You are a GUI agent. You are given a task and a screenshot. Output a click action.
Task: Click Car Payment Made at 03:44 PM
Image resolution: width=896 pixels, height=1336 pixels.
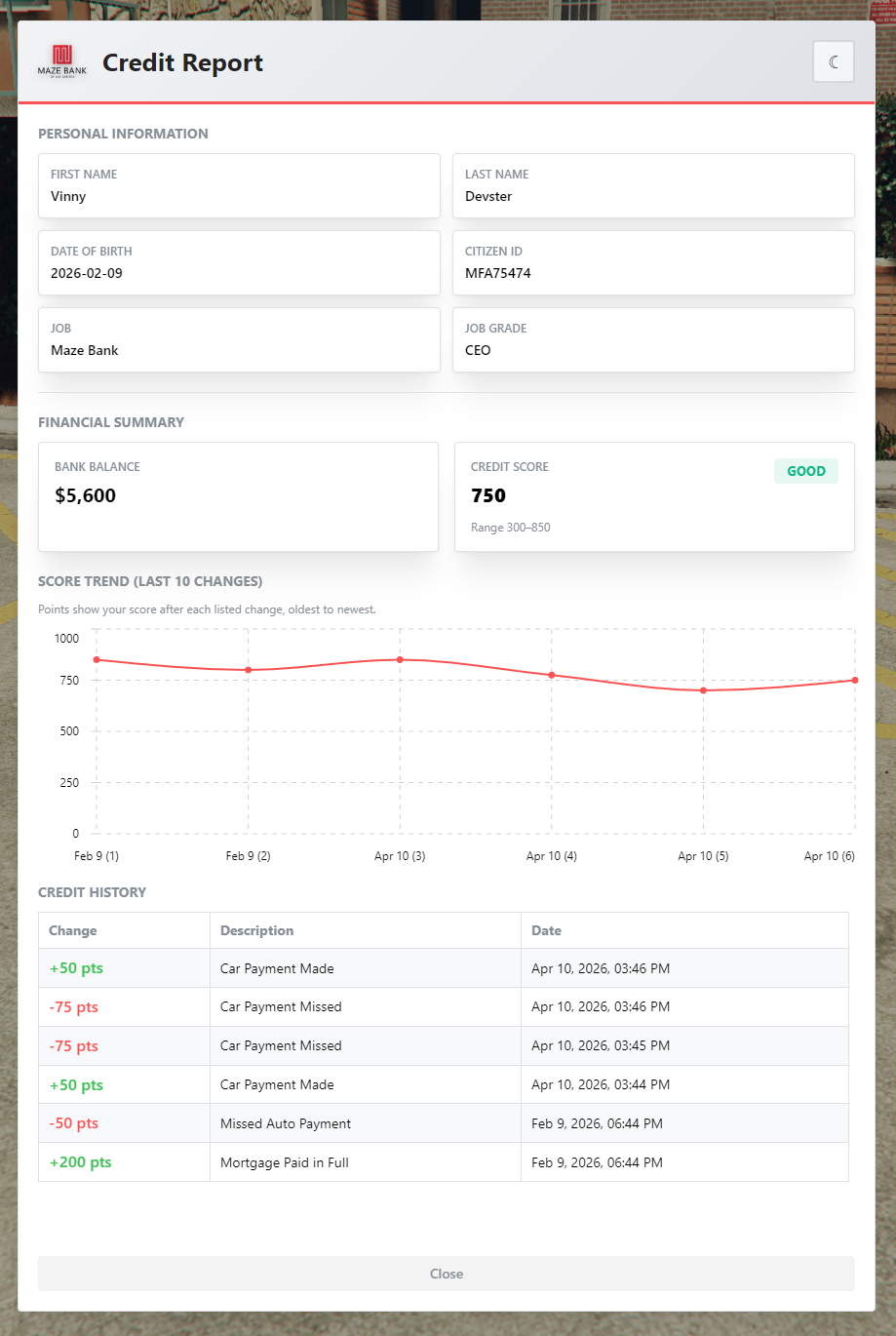pyautogui.click(x=277, y=1084)
